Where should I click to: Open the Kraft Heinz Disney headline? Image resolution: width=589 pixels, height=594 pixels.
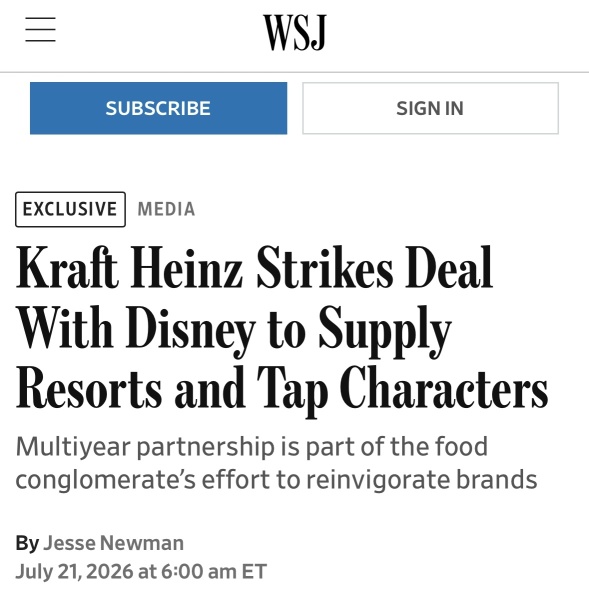[x=282, y=328]
